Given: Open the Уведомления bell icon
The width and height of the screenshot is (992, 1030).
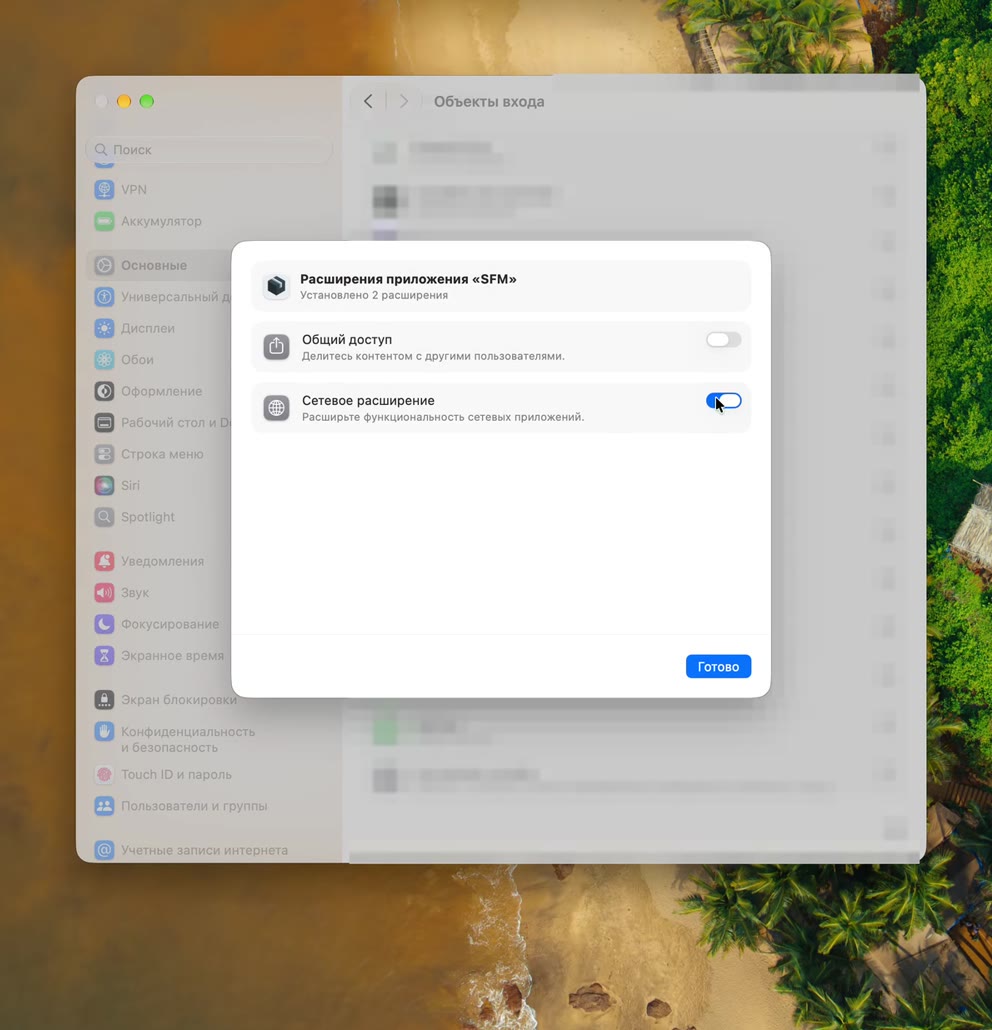Looking at the screenshot, I should [104, 561].
